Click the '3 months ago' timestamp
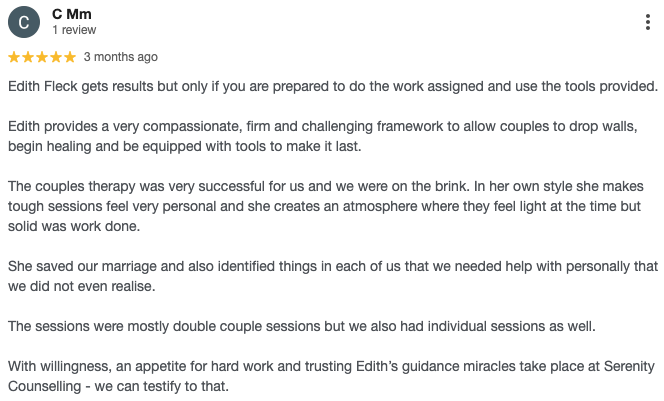Image resolution: width=664 pixels, height=401 pixels. (x=120, y=57)
